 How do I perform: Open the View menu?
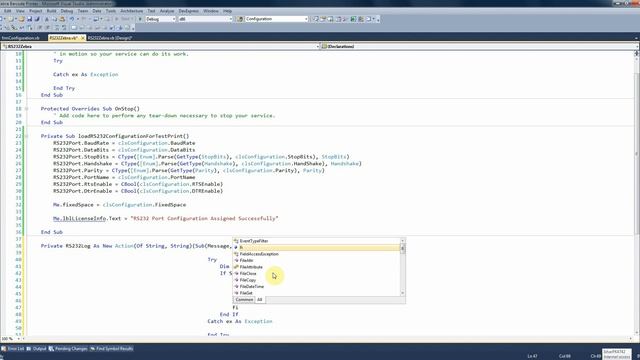20,11
